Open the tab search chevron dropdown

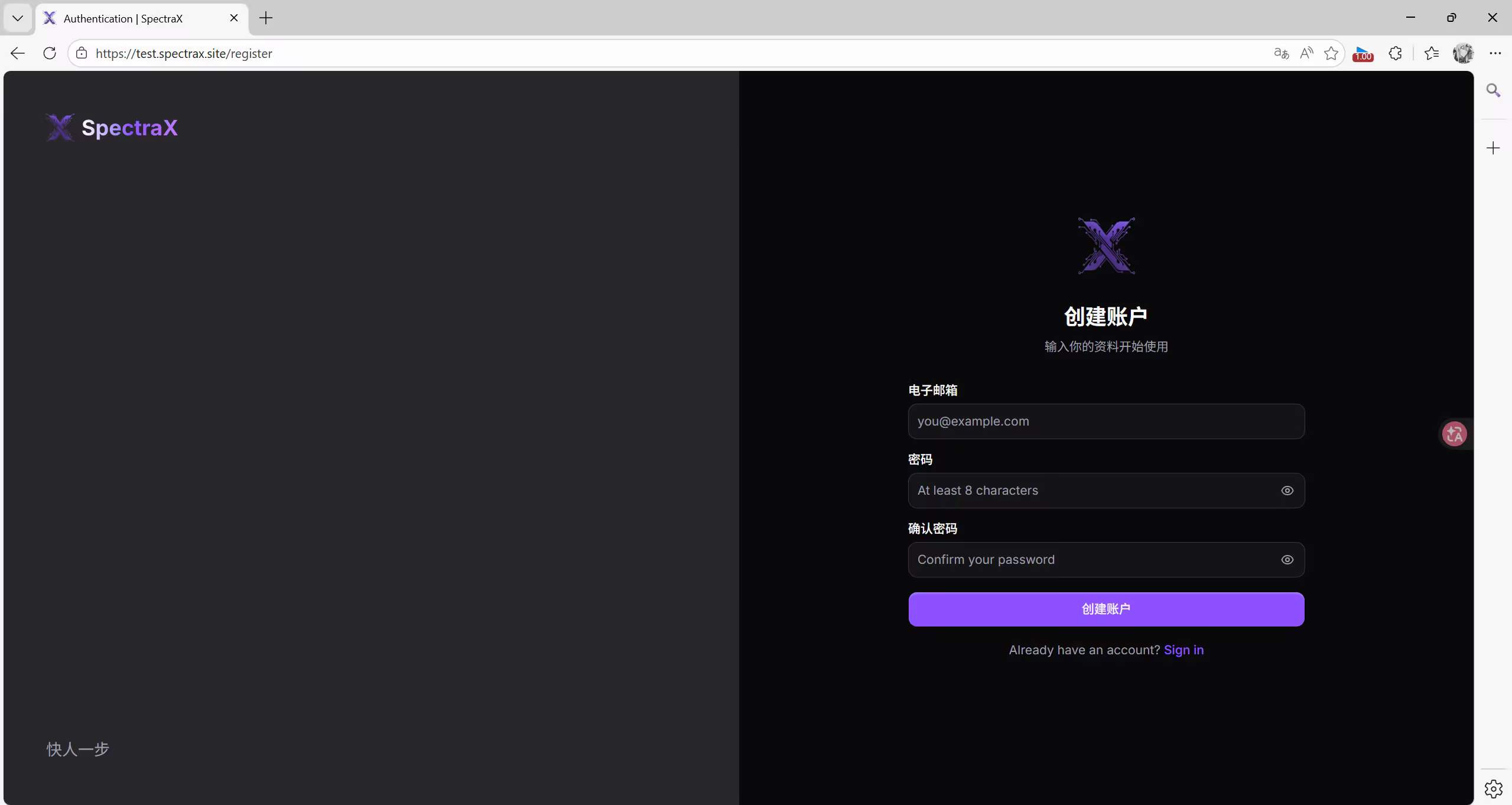click(17, 18)
